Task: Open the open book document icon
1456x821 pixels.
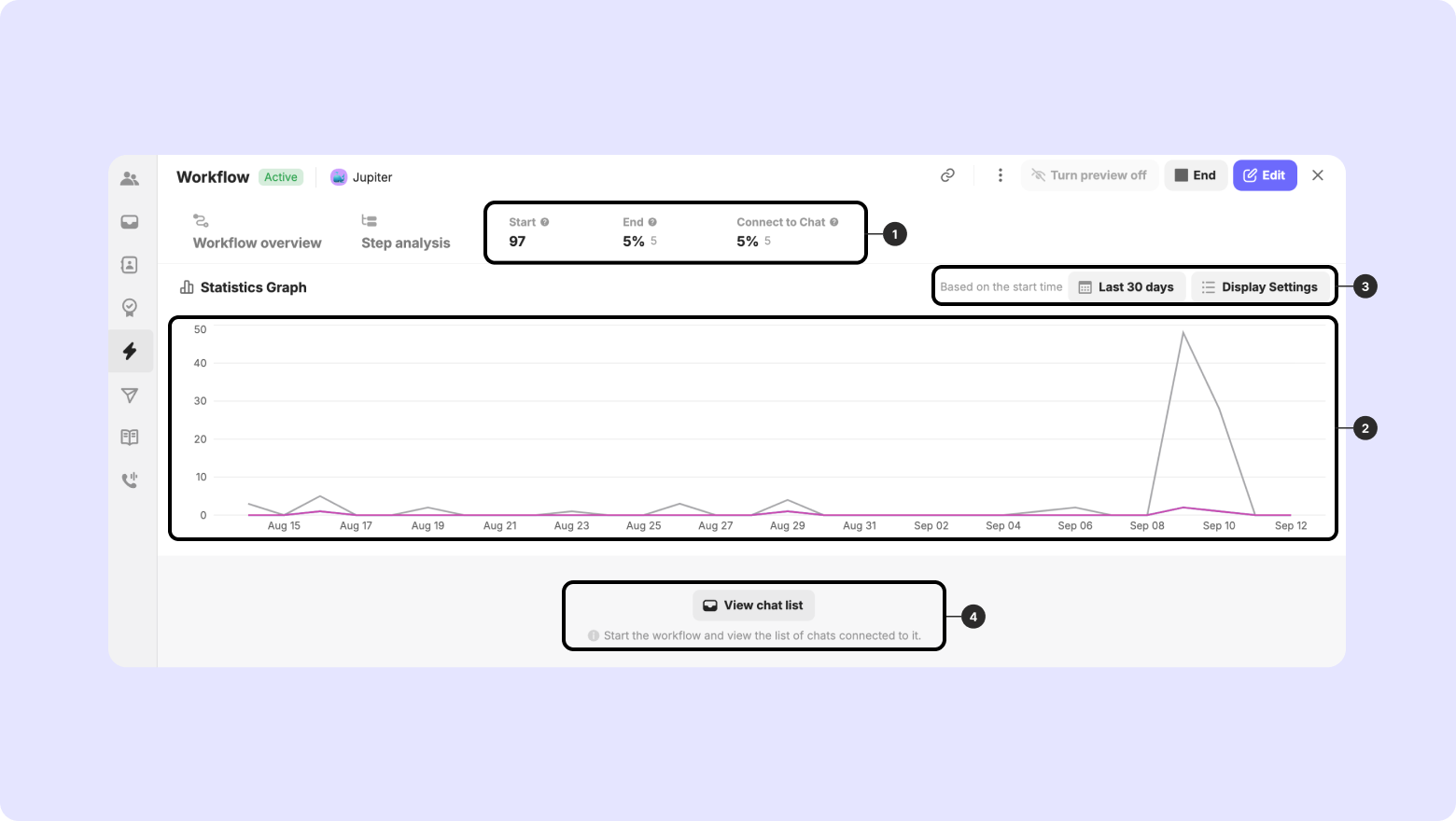Action: (x=130, y=437)
